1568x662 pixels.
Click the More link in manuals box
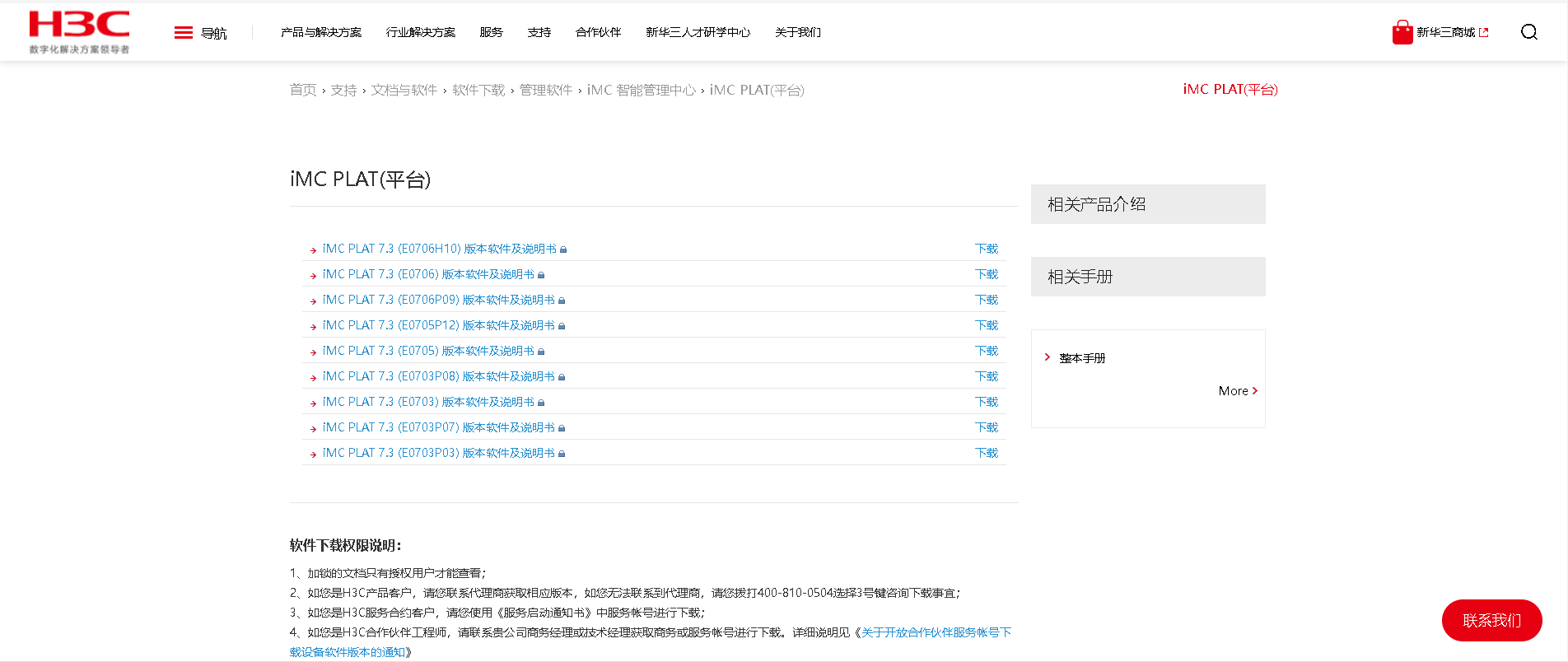(x=1237, y=391)
